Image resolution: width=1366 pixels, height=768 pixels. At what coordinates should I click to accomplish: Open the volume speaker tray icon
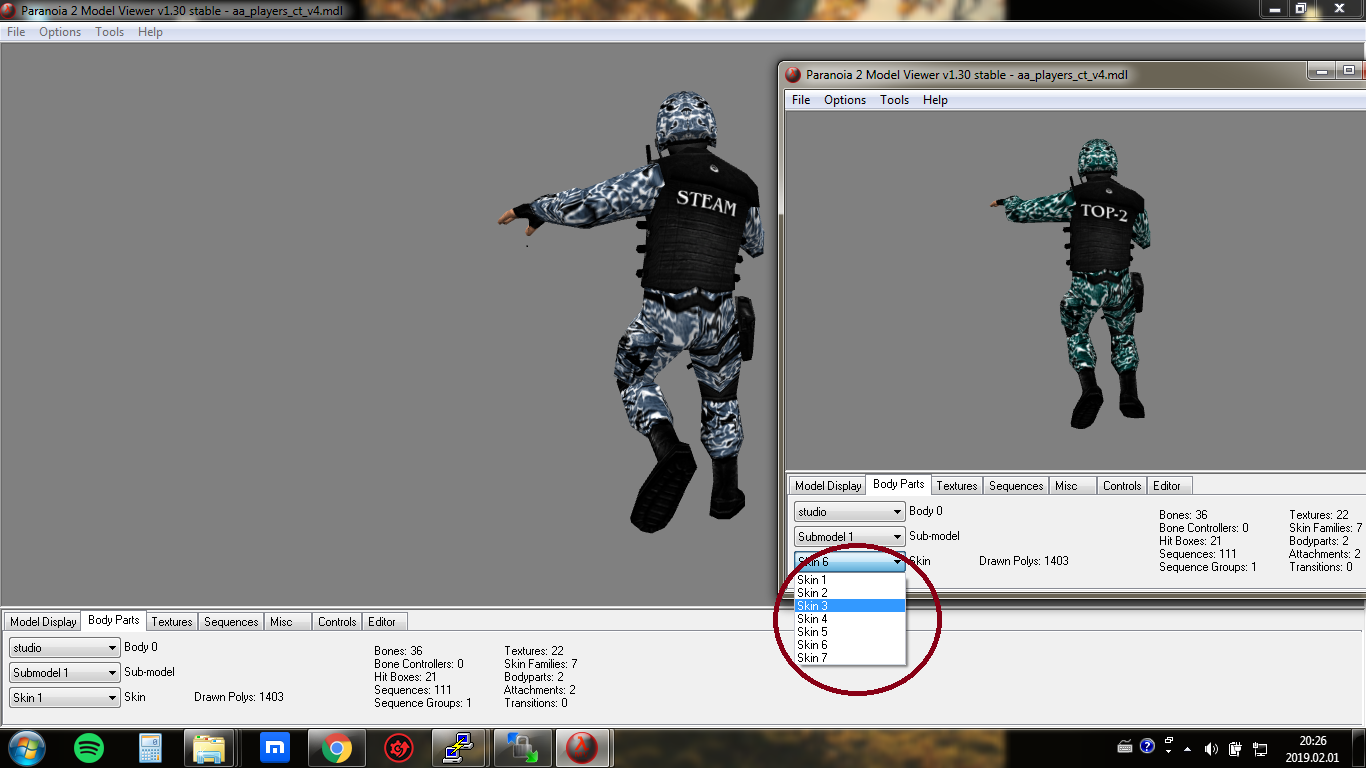[x=1211, y=748]
